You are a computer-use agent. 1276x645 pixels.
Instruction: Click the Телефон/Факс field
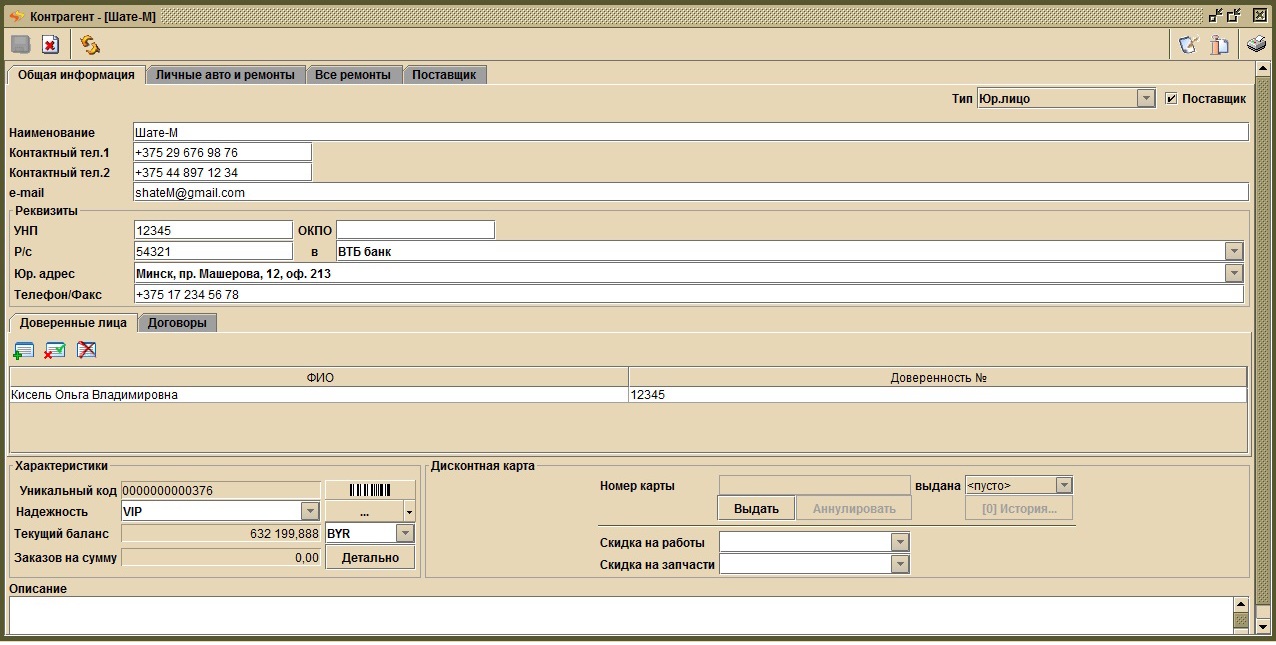coord(688,294)
